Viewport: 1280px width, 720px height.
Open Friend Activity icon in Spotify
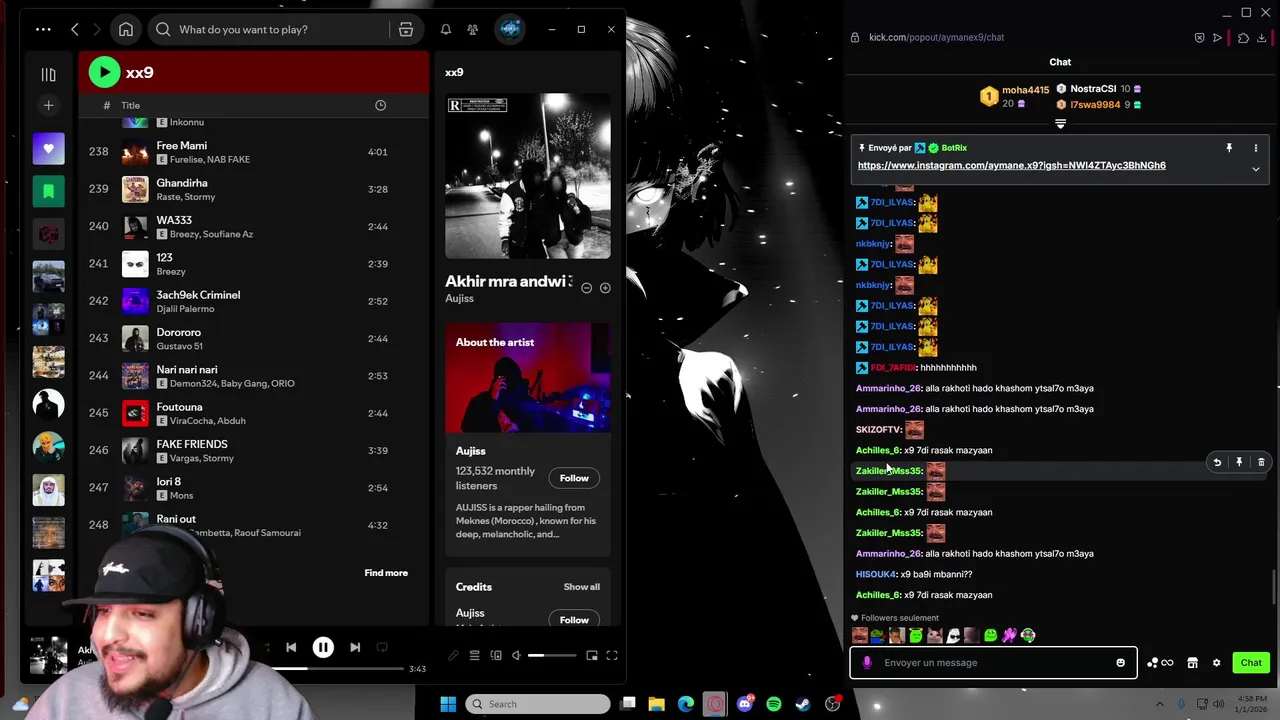click(x=472, y=29)
